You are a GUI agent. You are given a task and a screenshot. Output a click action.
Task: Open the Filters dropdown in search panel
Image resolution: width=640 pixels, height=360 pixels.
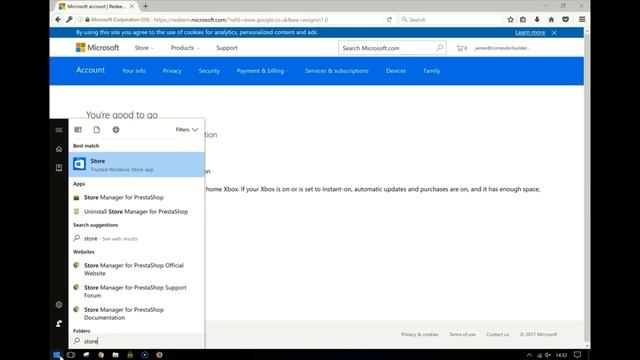[187, 130]
